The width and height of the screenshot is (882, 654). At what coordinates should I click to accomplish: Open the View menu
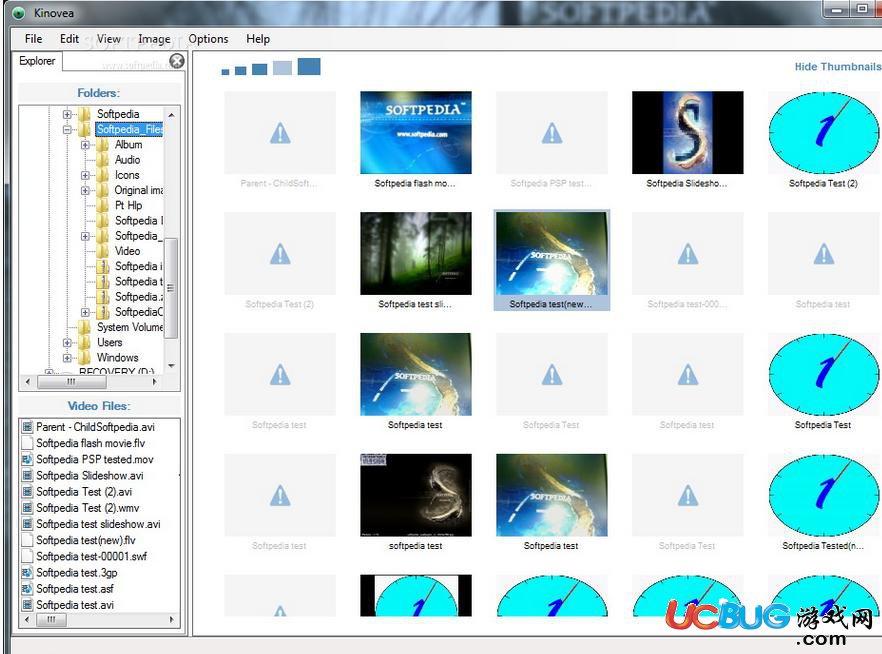[x=109, y=39]
